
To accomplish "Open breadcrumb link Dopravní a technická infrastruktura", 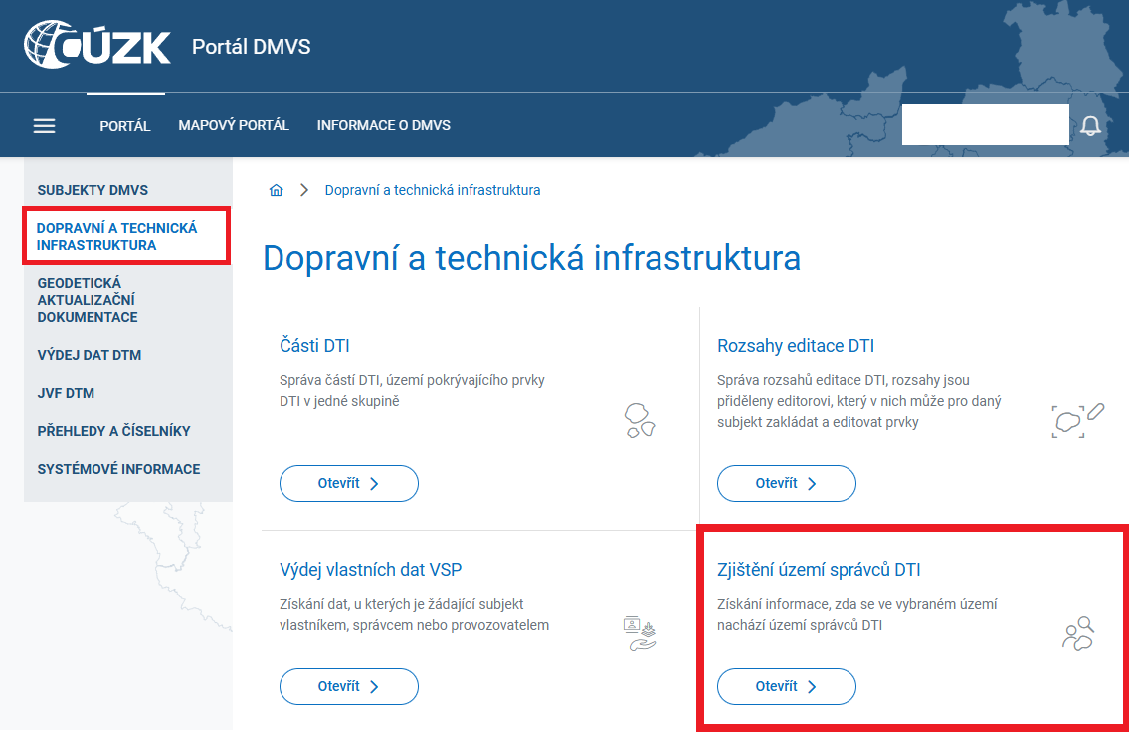I will pyautogui.click(x=433, y=189).
